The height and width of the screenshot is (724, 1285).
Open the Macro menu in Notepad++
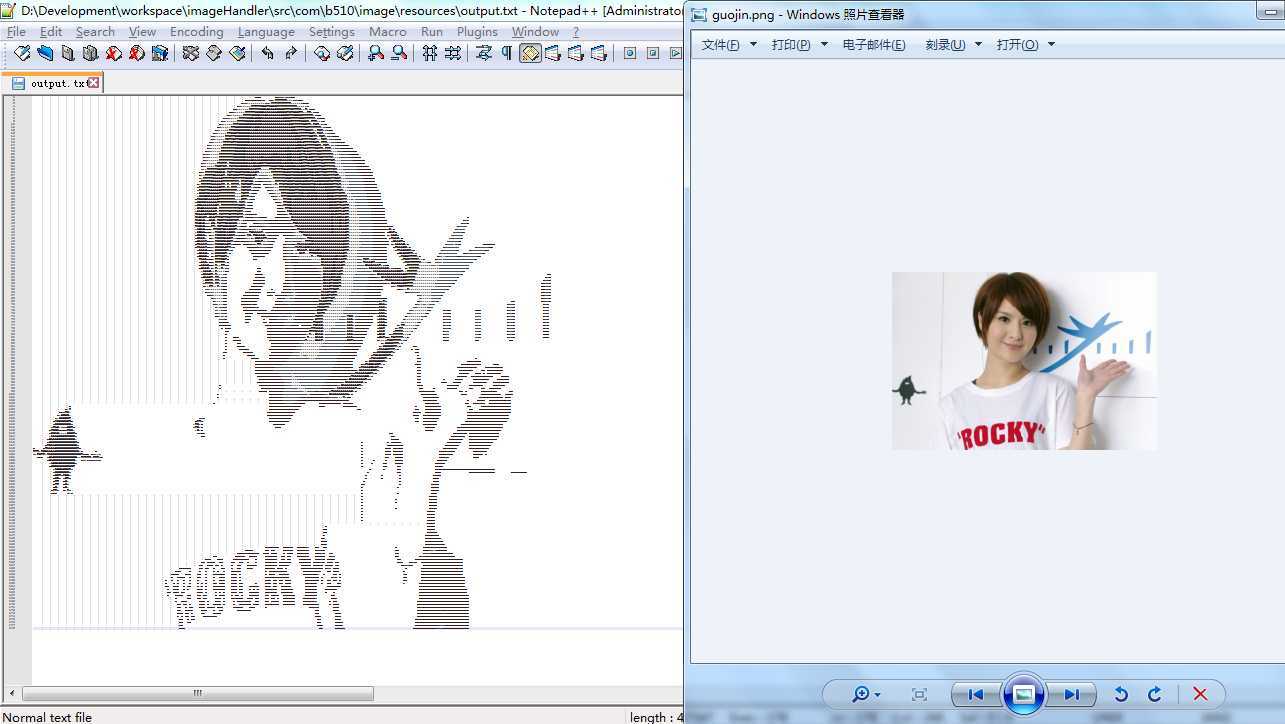[x=387, y=32]
